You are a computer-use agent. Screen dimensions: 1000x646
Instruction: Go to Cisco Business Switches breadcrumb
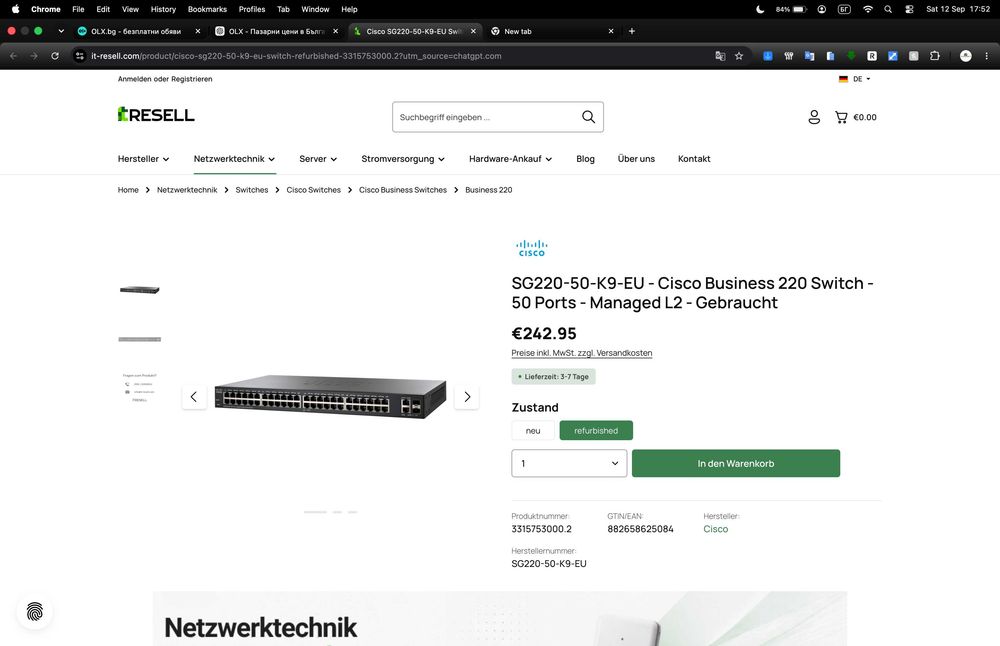click(402, 190)
